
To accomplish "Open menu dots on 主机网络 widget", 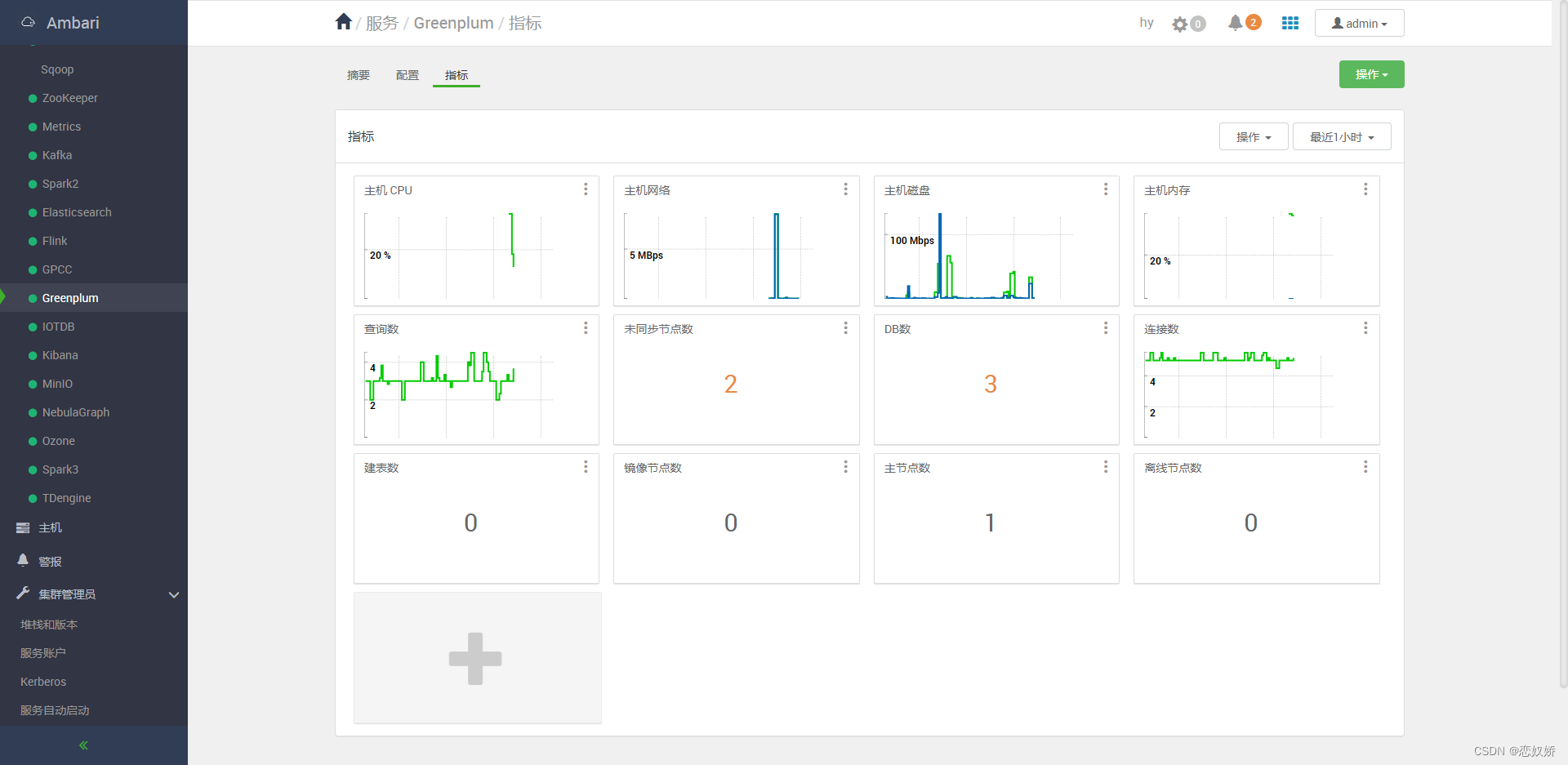I will (845, 189).
